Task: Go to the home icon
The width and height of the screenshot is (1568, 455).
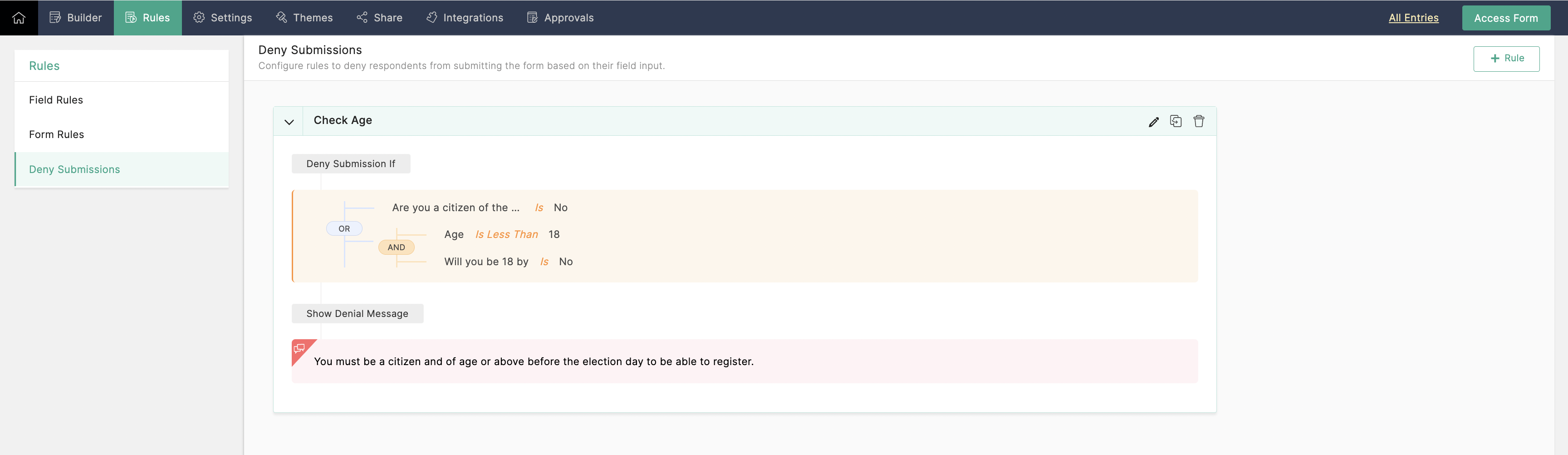Action: [19, 18]
